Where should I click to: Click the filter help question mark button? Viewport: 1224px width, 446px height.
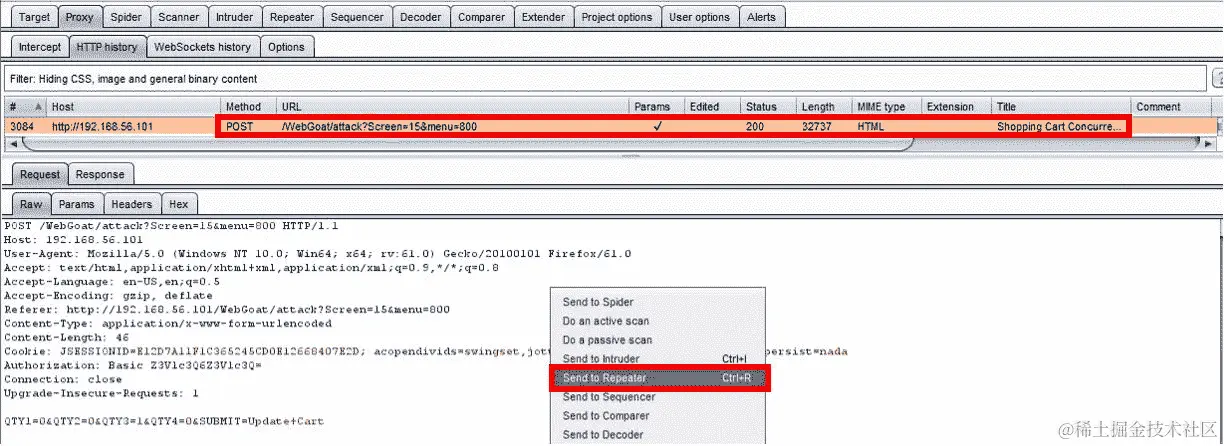(x=1218, y=79)
